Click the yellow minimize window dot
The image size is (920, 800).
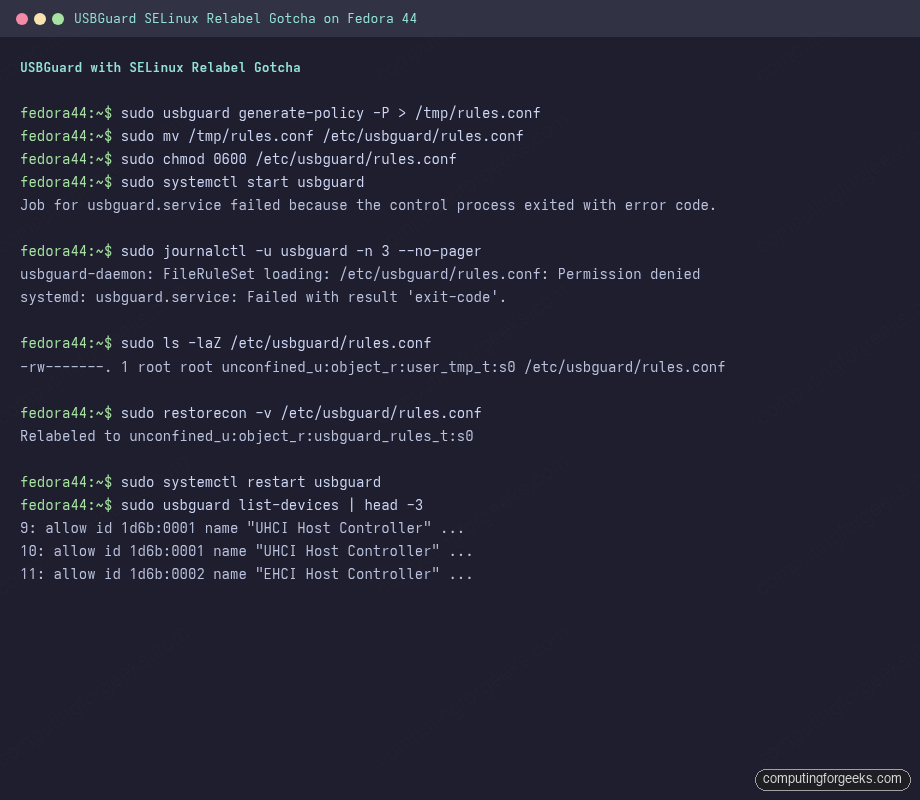(x=40, y=19)
